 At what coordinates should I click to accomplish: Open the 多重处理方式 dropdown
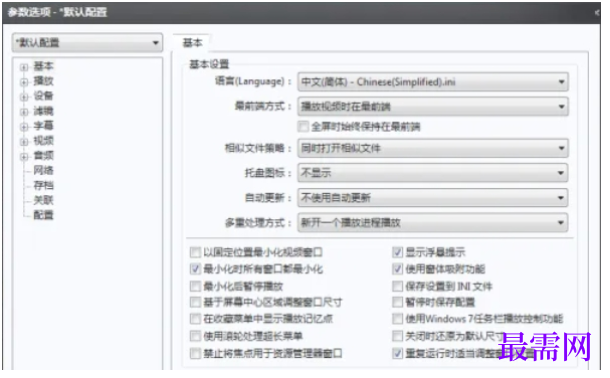point(433,223)
